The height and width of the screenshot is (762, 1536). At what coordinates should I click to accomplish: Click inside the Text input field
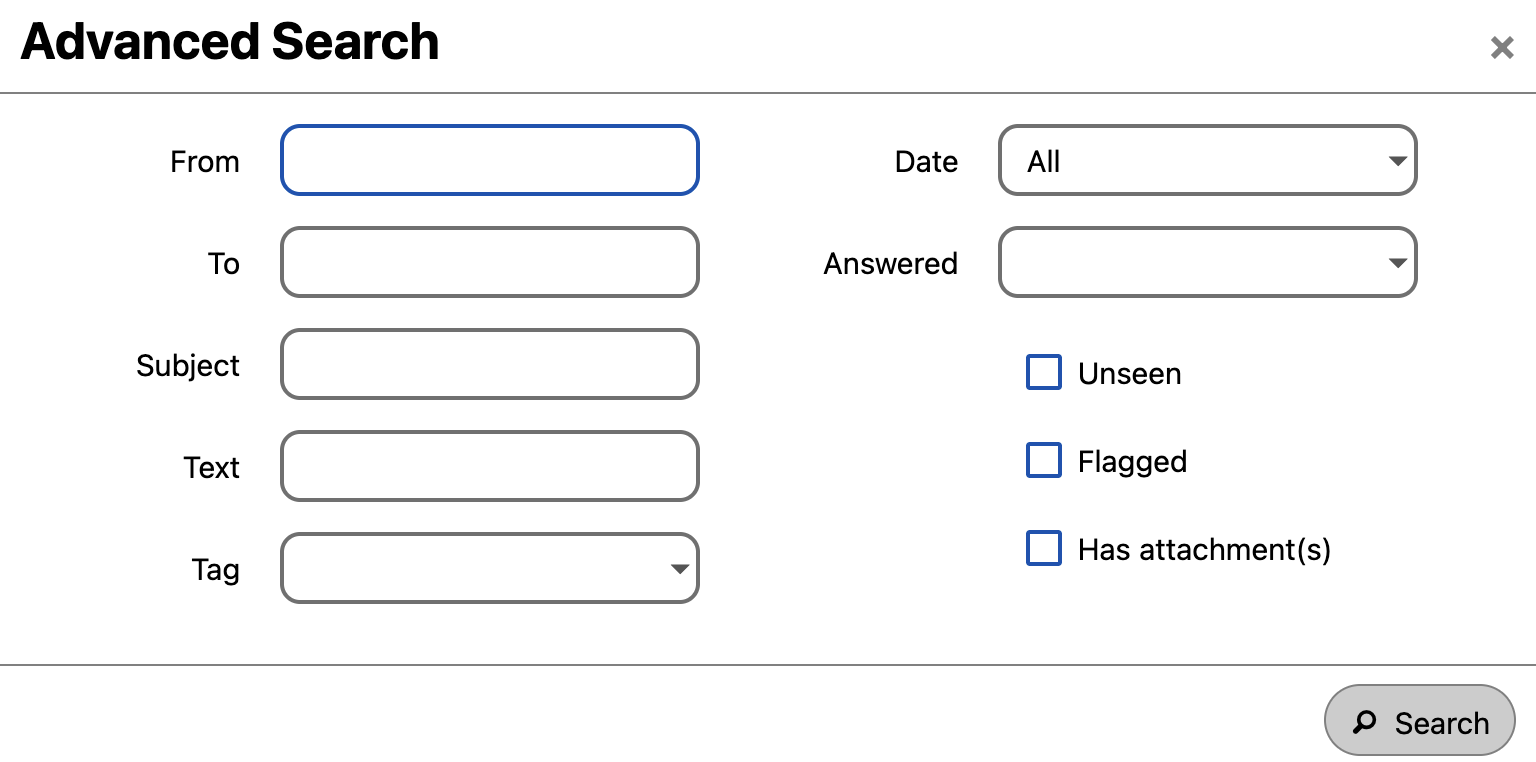490,466
